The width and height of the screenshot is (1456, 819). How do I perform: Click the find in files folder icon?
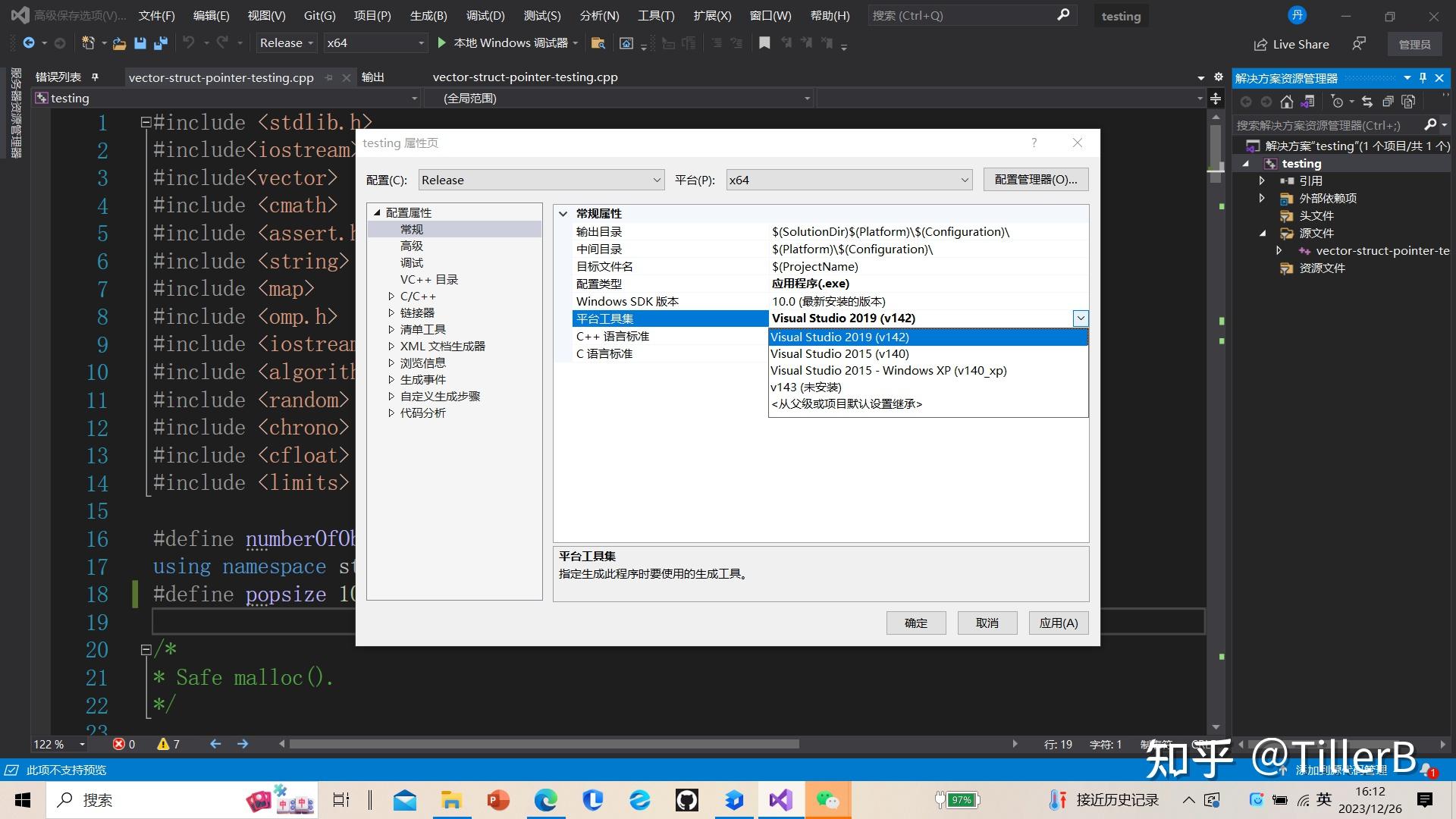598,43
